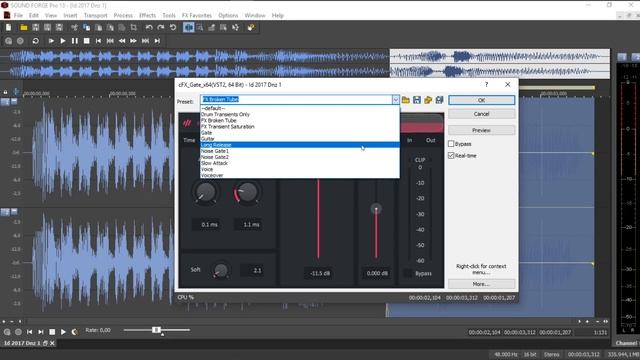Viewport: 640px width, 360px height.
Task: Click the Crop/Trim icon in toolbar
Action: tap(133, 28)
